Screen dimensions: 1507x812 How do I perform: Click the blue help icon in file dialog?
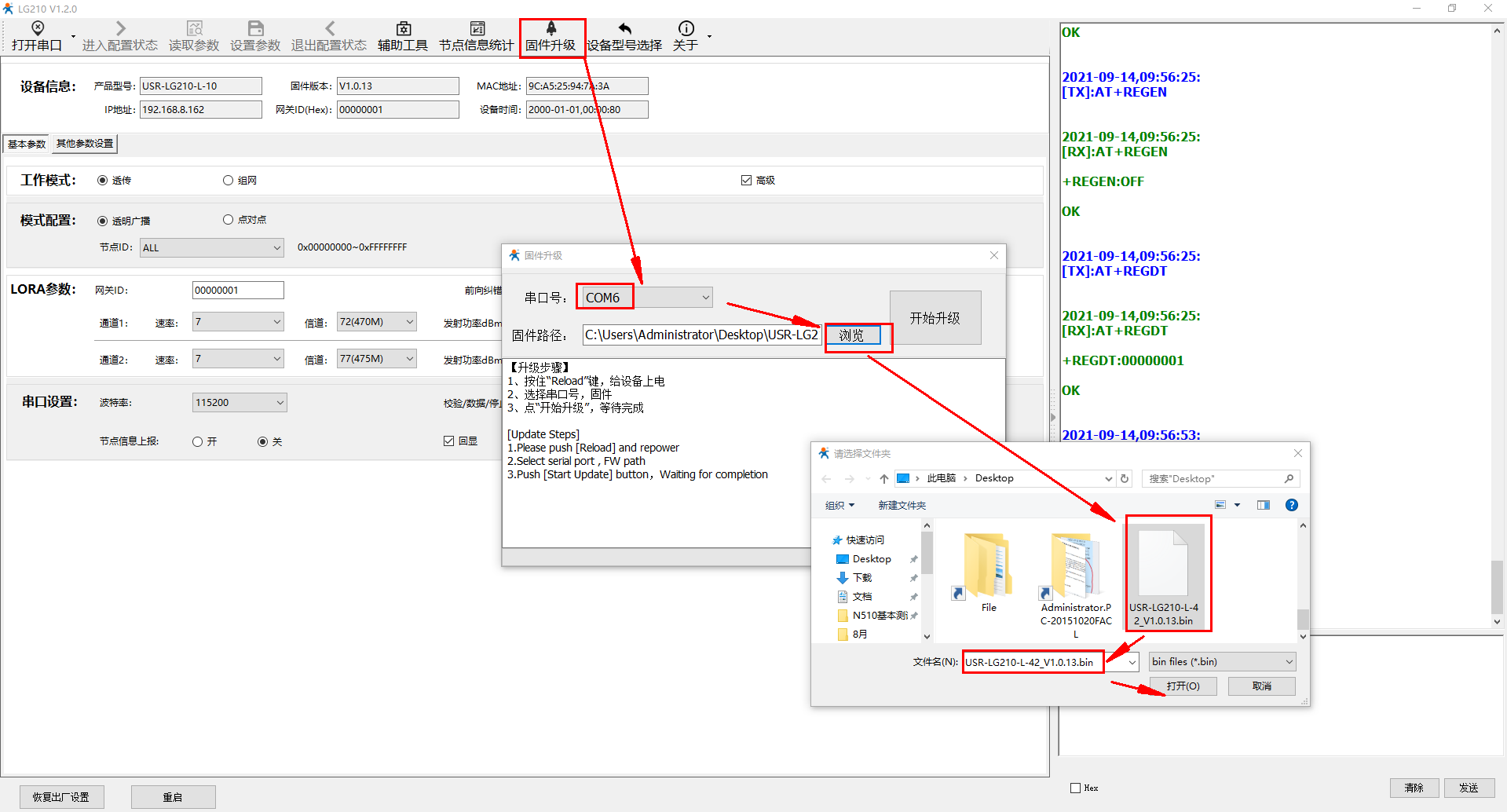pos(1291,505)
